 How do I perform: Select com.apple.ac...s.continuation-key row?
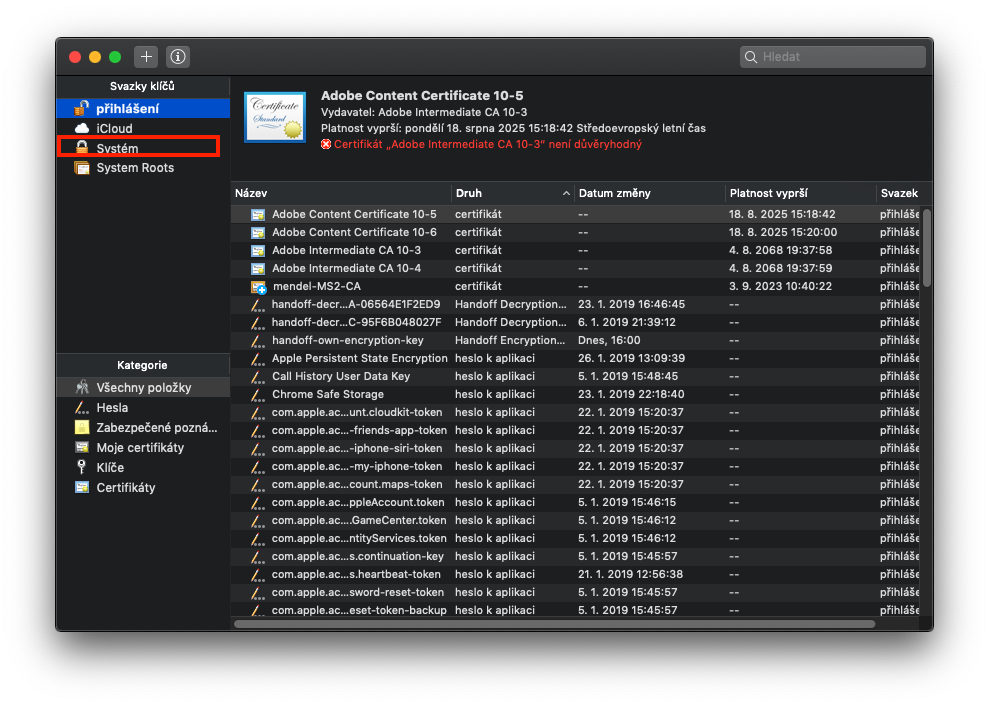pos(575,556)
